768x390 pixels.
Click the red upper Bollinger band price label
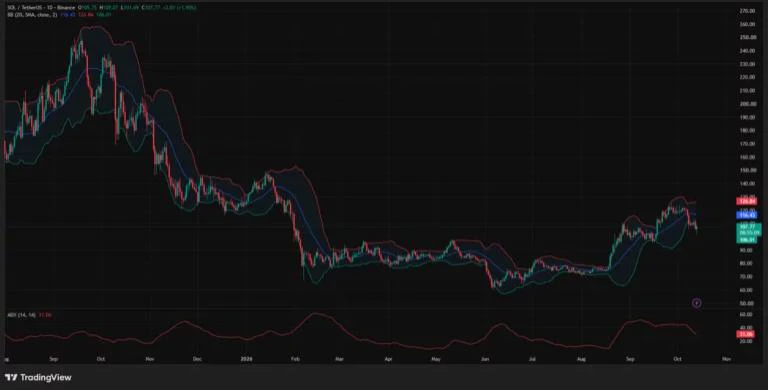[x=747, y=201]
